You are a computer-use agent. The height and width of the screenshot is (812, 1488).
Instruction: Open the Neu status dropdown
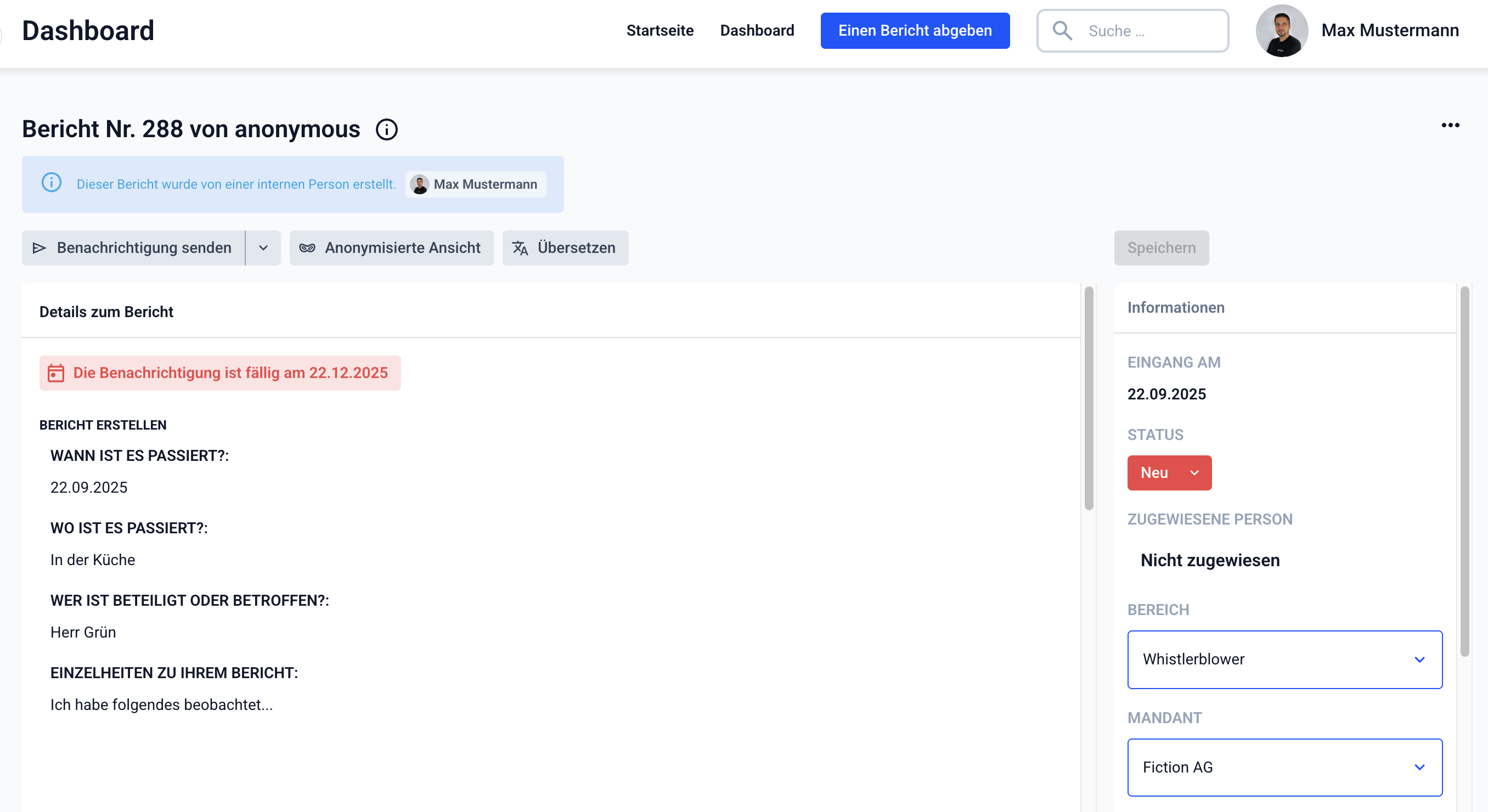tap(1169, 472)
